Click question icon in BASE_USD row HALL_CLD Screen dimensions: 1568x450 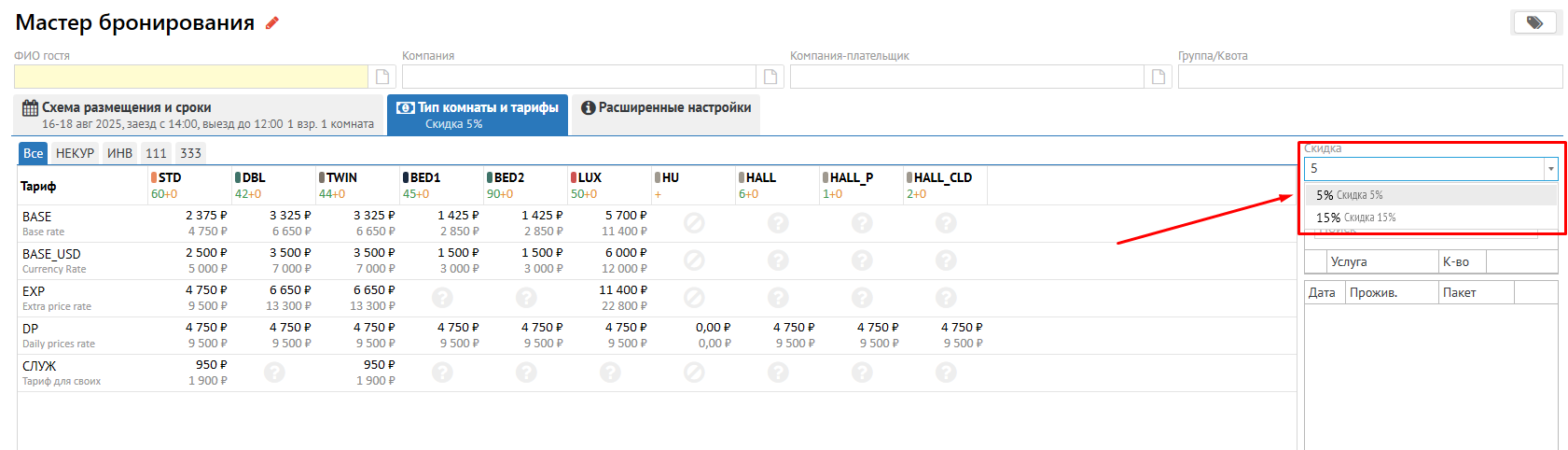(946, 260)
